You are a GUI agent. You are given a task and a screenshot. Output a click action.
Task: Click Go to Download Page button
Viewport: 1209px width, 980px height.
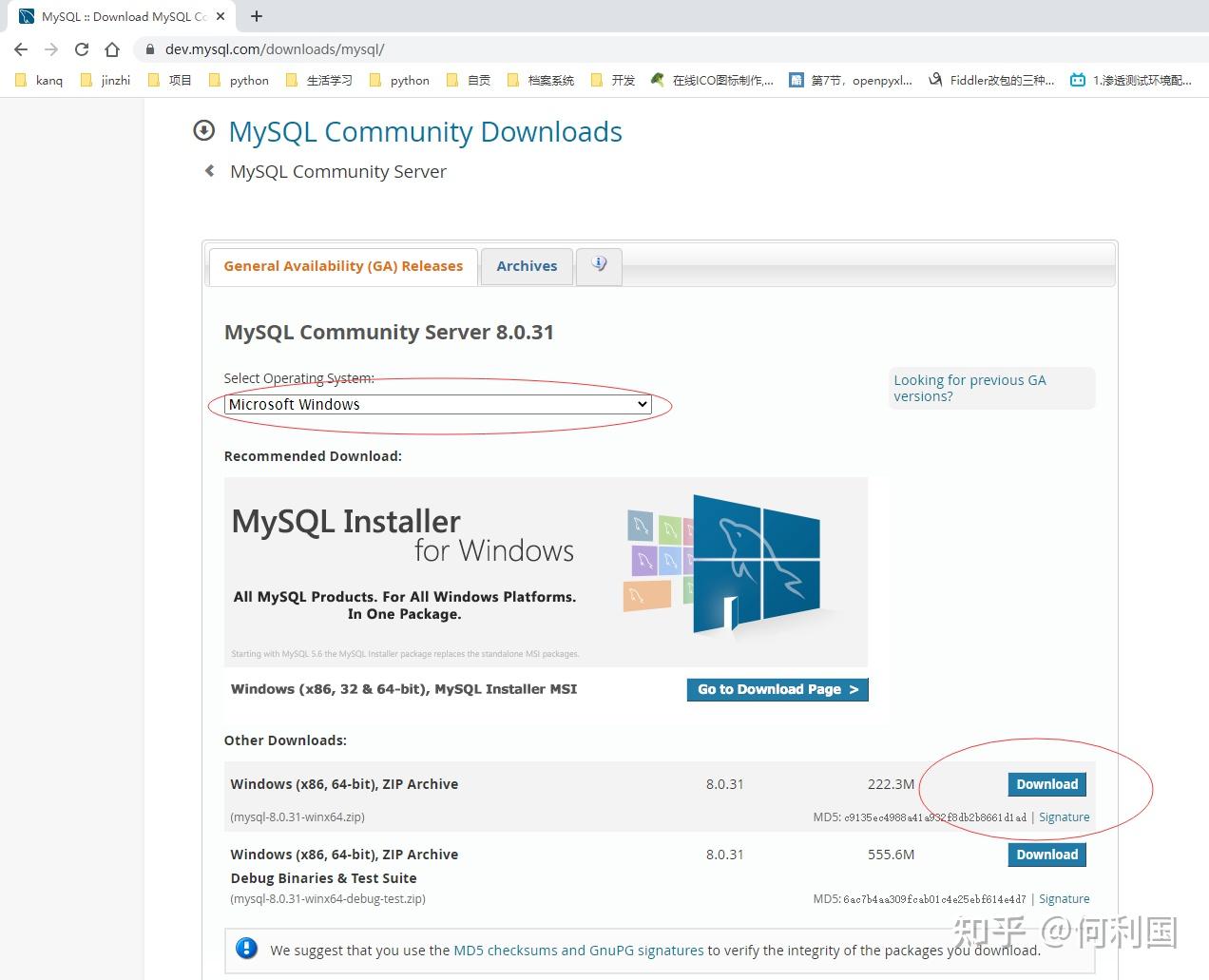pos(777,689)
